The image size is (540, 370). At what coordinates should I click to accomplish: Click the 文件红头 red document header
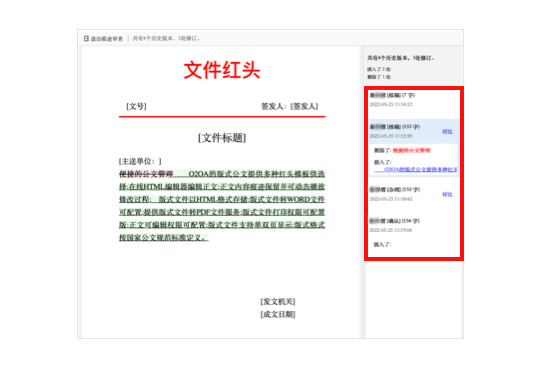(222, 70)
